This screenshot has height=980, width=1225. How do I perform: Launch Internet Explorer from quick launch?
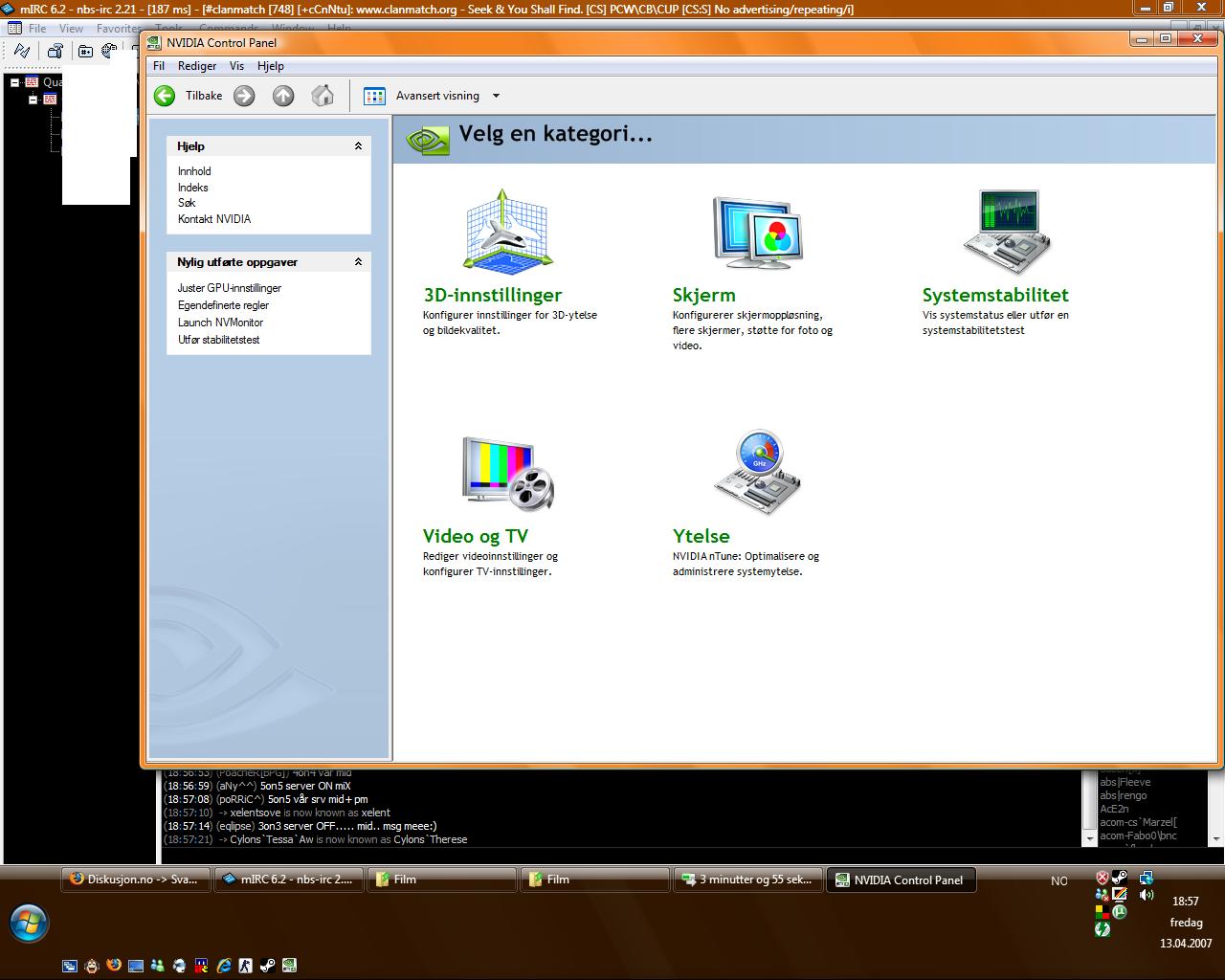click(224, 965)
